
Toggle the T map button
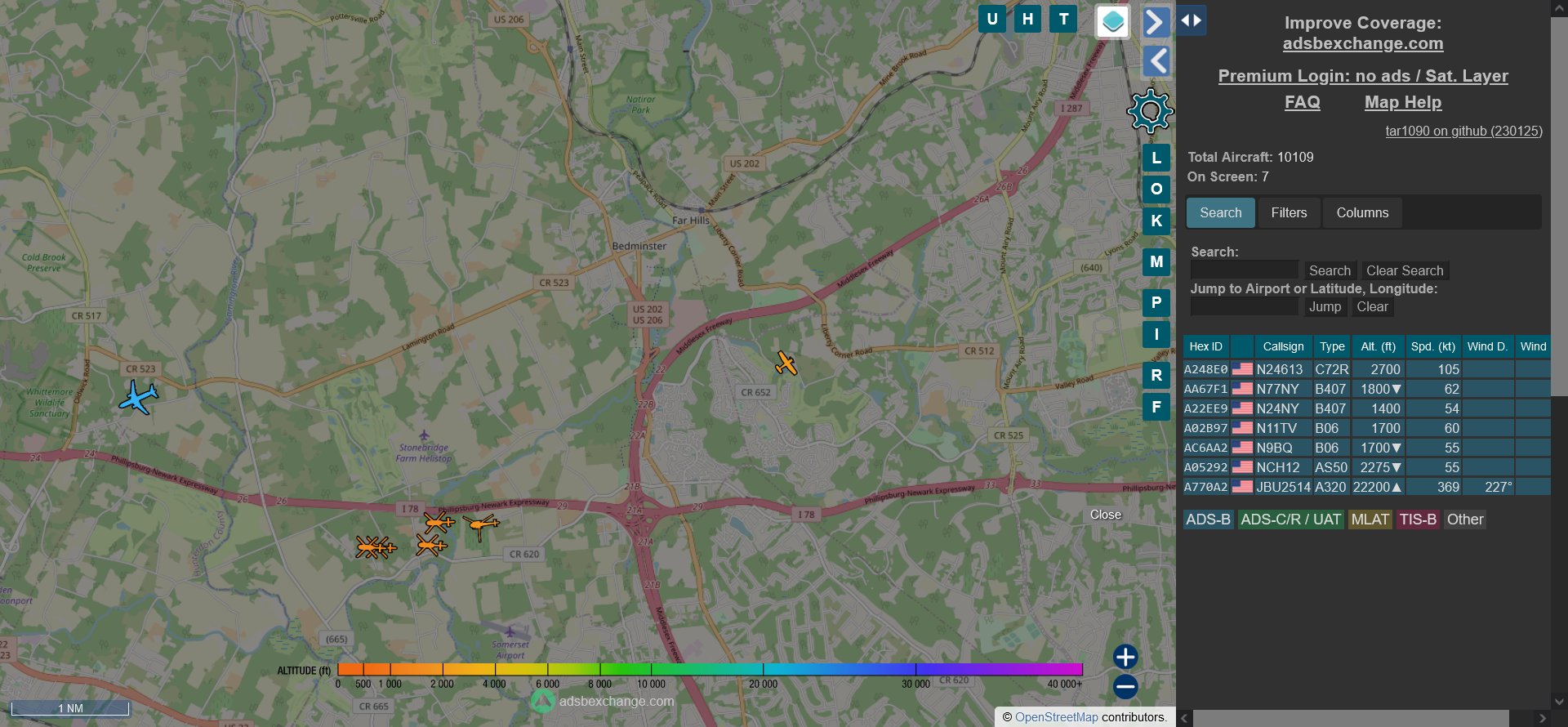point(1063,19)
